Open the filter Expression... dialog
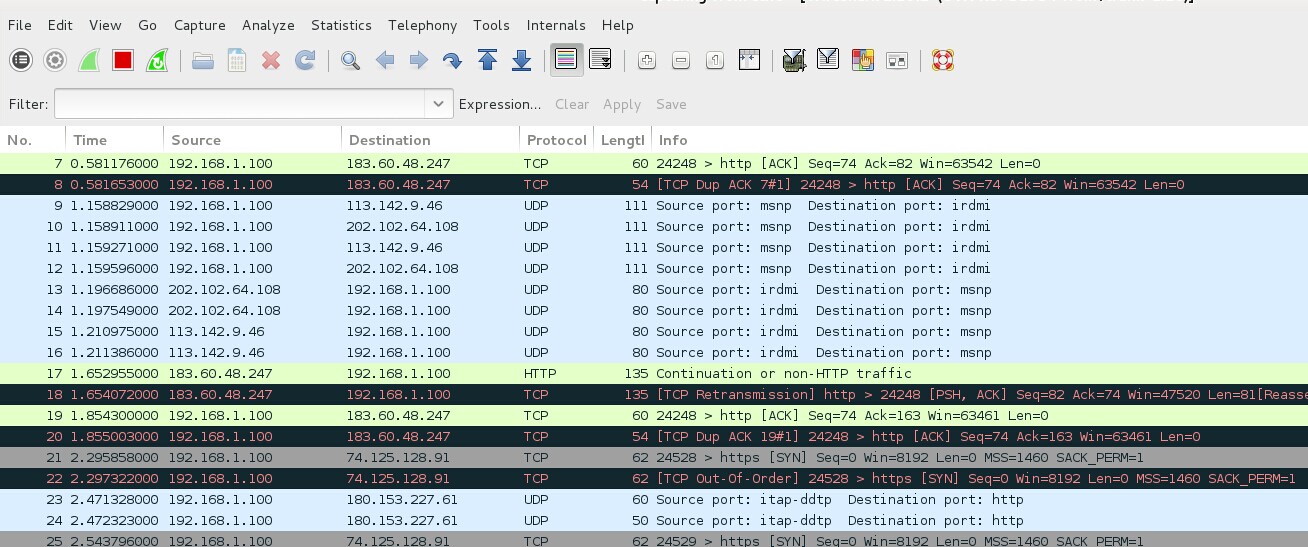The width and height of the screenshot is (1308, 547). tap(499, 104)
